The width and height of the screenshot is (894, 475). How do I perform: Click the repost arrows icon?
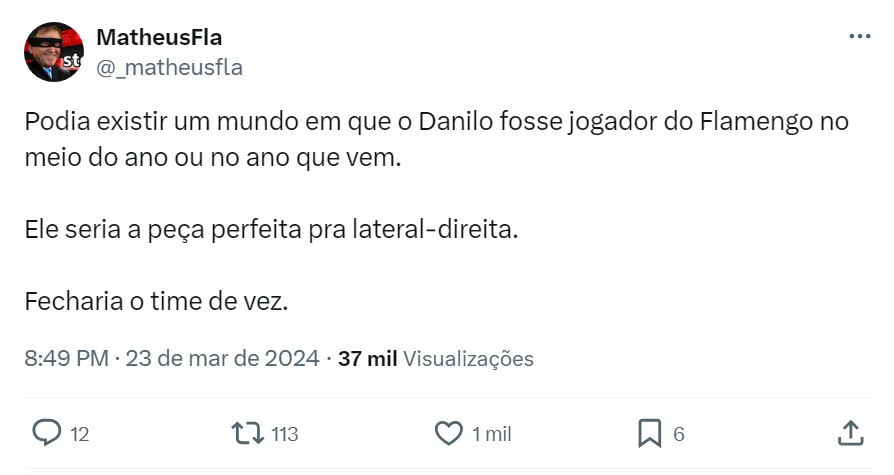point(247,433)
